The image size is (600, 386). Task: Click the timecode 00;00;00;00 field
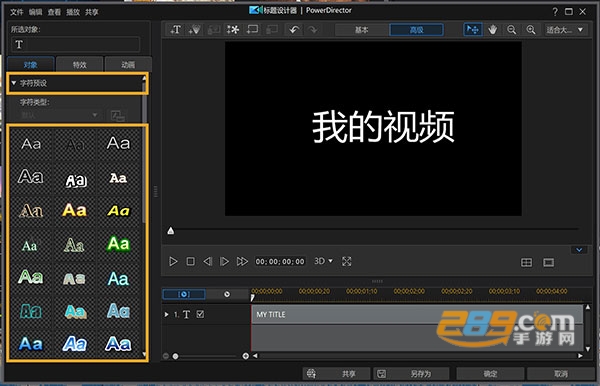[280, 261]
